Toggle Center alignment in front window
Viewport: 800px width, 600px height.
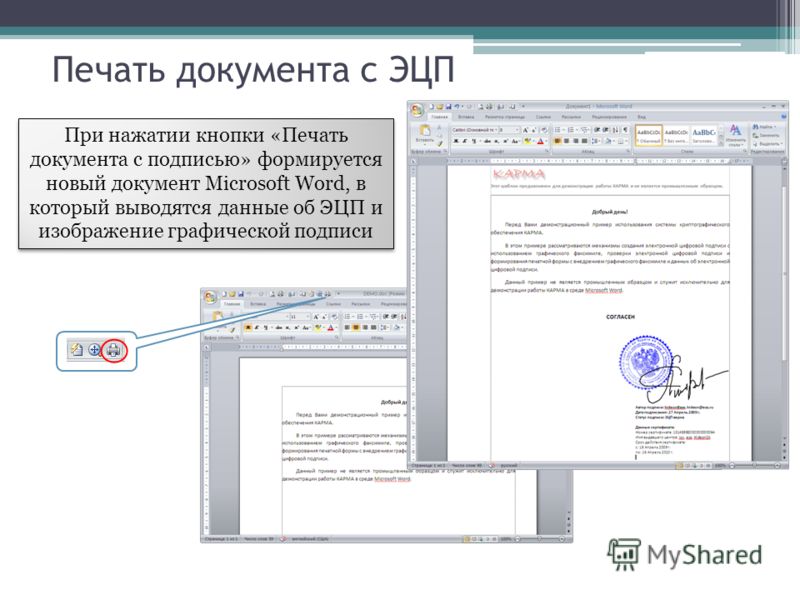coord(566,141)
